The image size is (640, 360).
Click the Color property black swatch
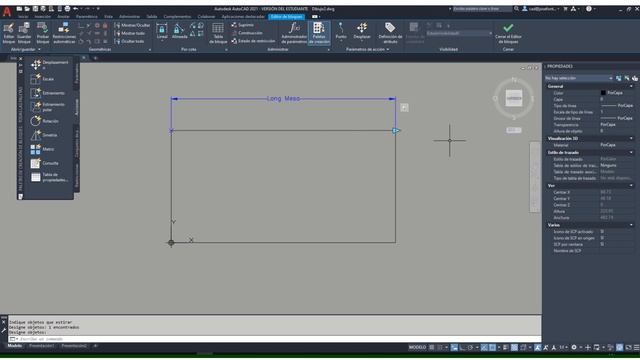[x=603, y=93]
